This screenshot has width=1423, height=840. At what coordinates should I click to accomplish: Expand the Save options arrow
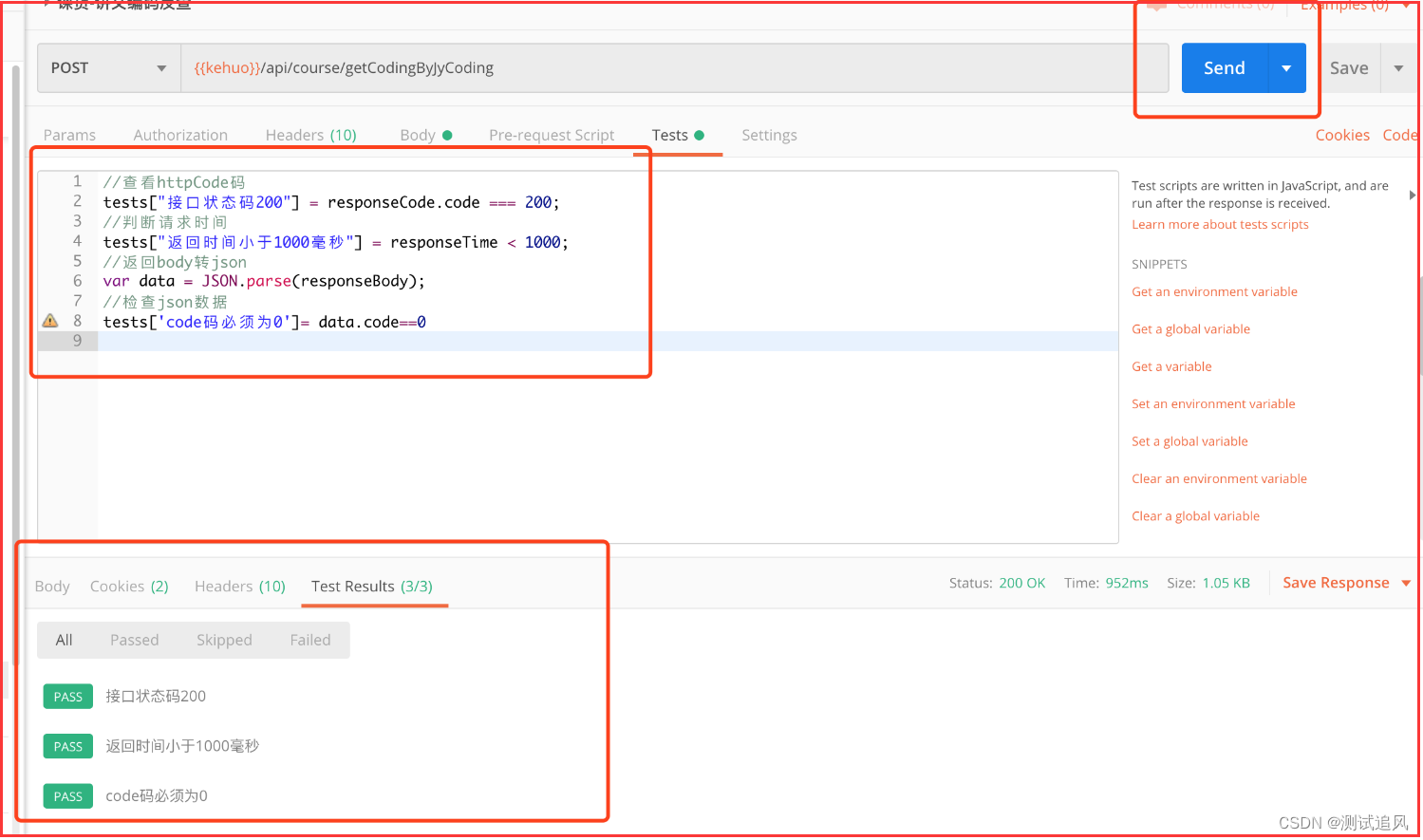(x=1399, y=68)
